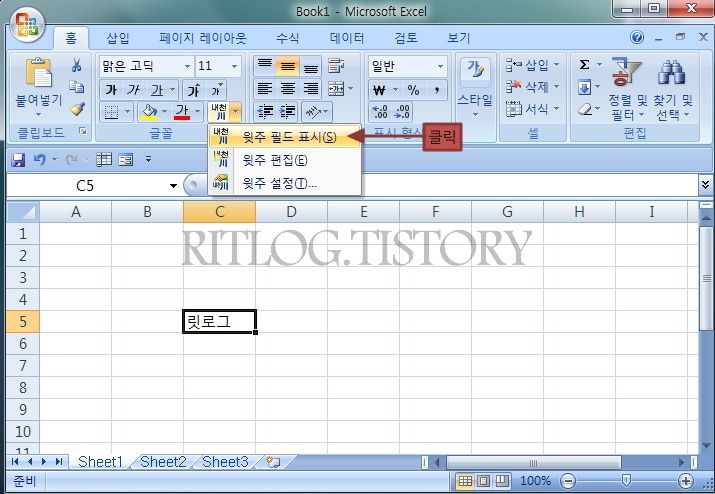Click the insert worksheet tab icon
The height and width of the screenshot is (494, 715).
[x=273, y=462]
